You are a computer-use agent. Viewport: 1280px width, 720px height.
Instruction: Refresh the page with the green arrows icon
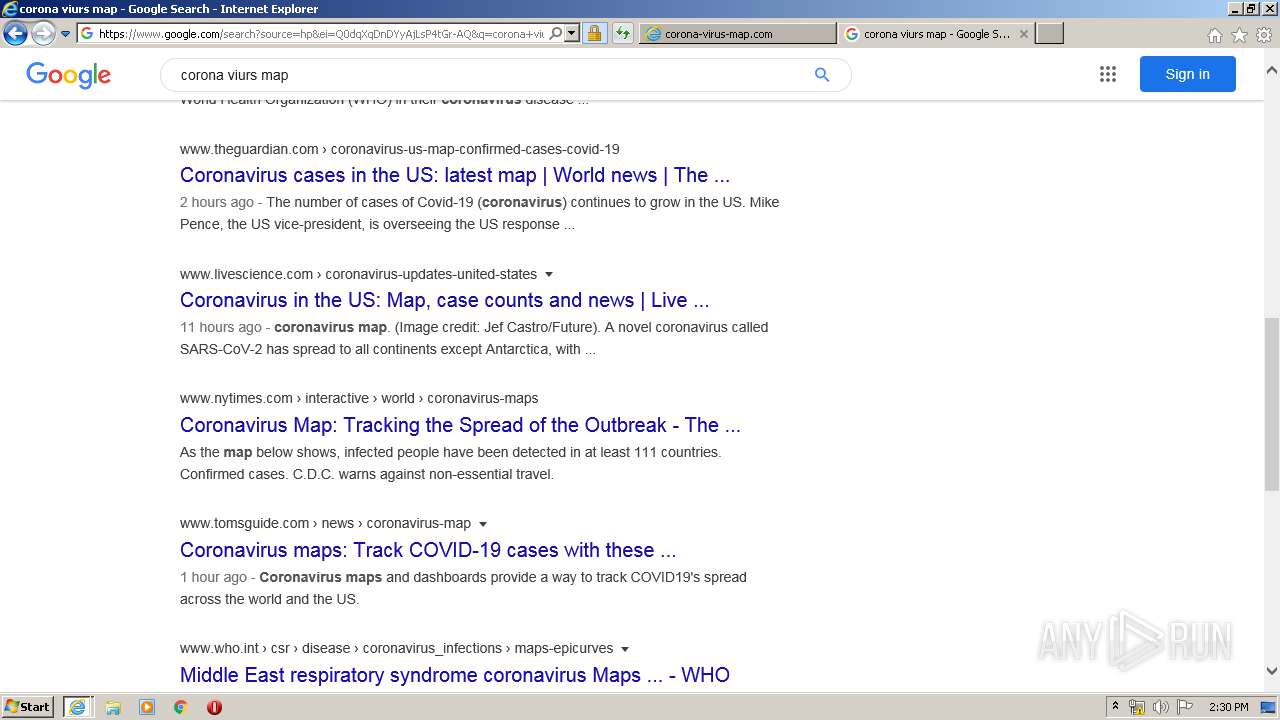click(x=622, y=33)
